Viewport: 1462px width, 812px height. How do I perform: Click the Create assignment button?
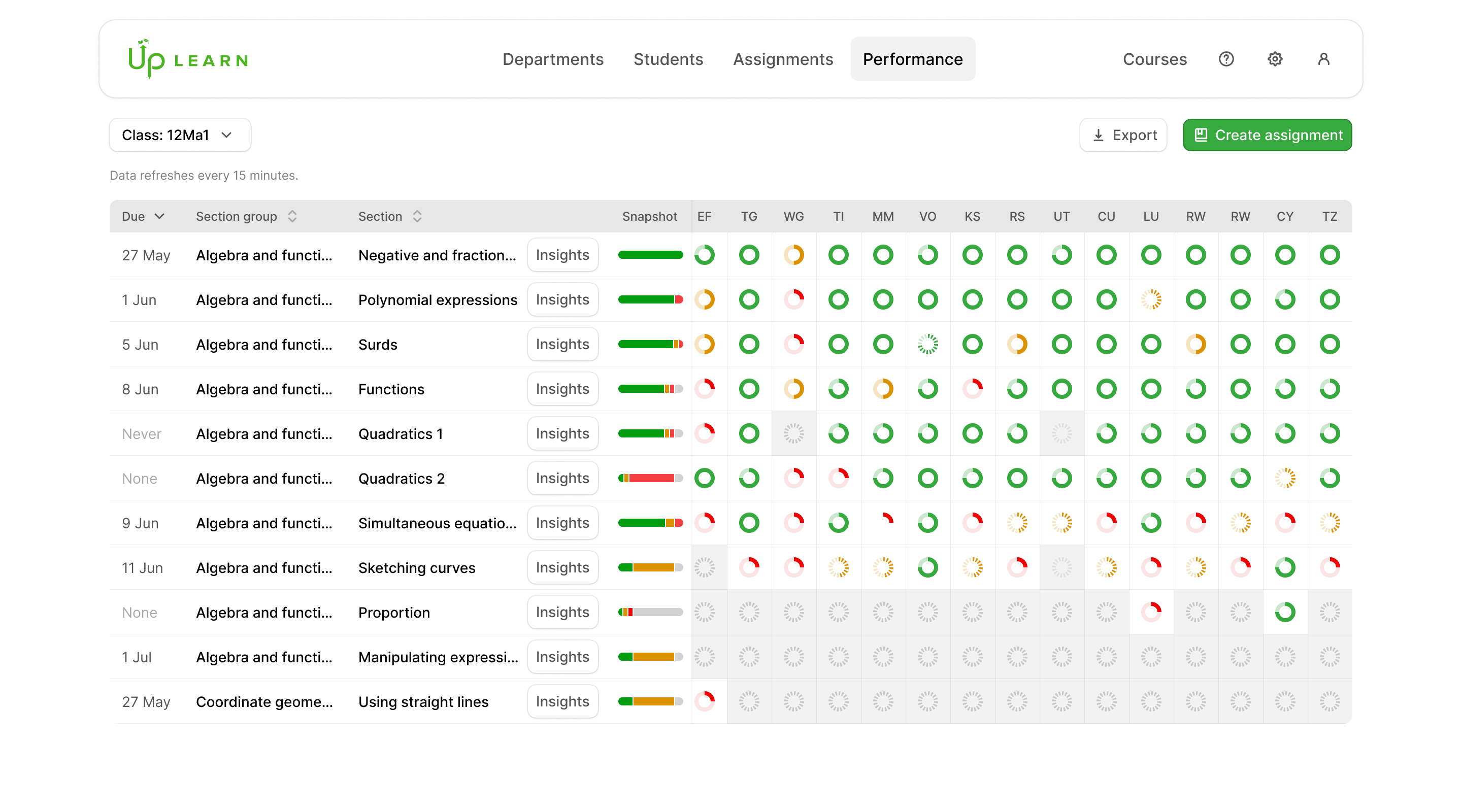click(x=1267, y=135)
